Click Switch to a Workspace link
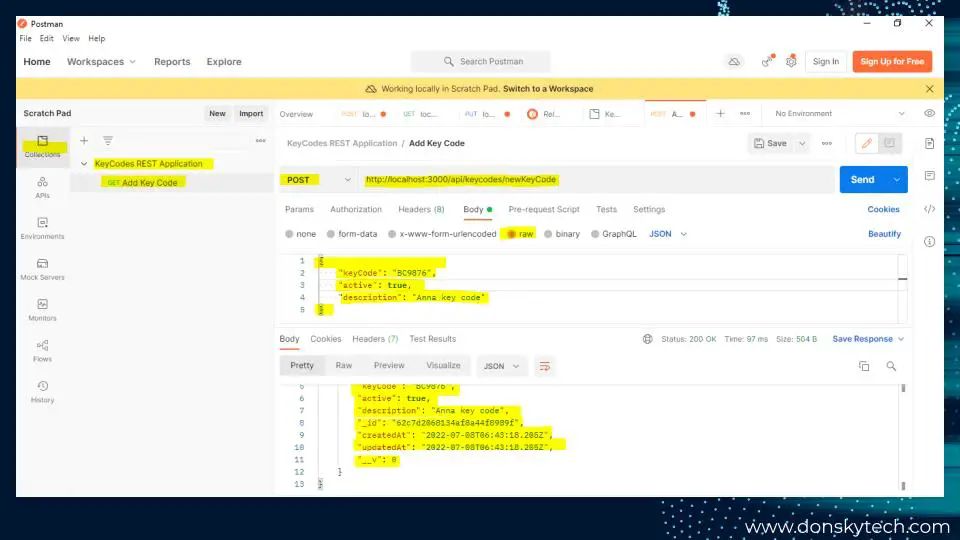This screenshot has width=960, height=540. [548, 89]
